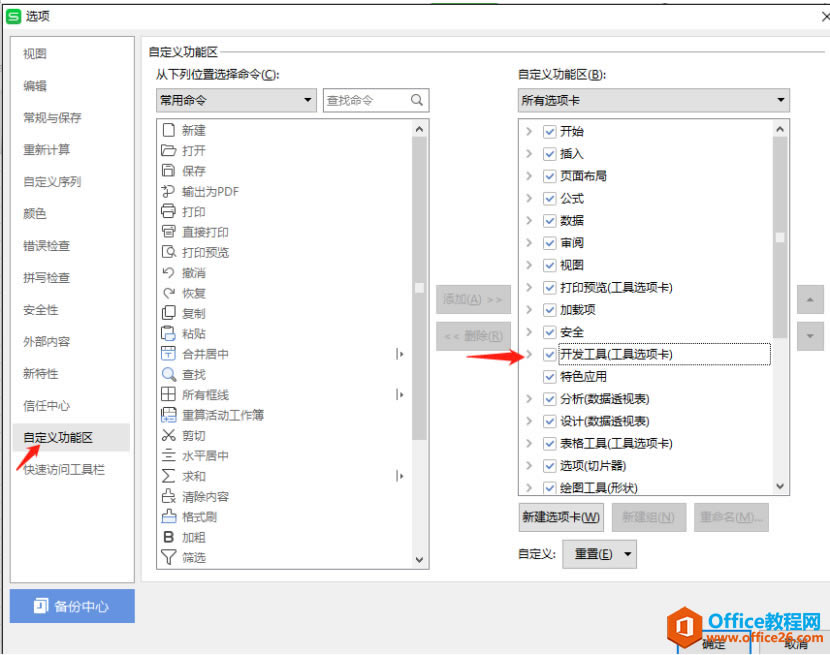
Task: Click the 新建选项卡(W) button
Action: point(561,517)
